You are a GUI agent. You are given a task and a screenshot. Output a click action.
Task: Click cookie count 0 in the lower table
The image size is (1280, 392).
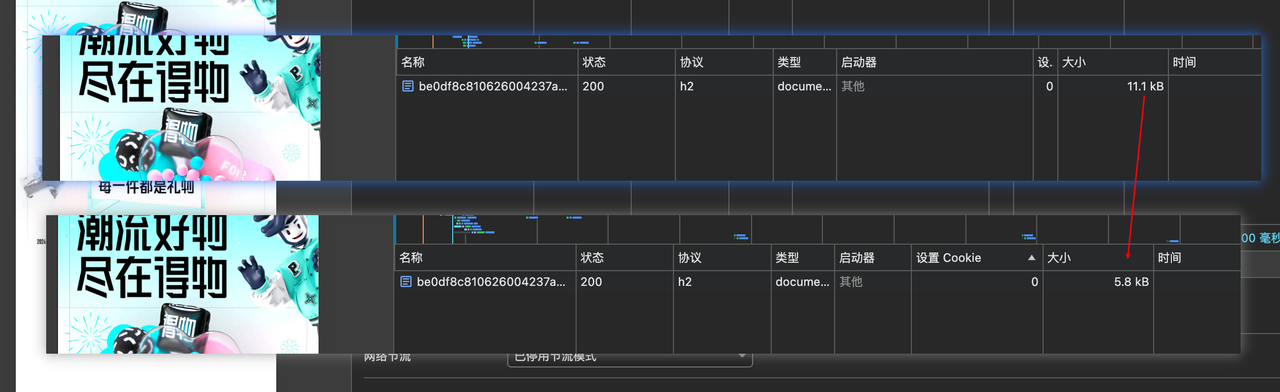[x=1034, y=282]
